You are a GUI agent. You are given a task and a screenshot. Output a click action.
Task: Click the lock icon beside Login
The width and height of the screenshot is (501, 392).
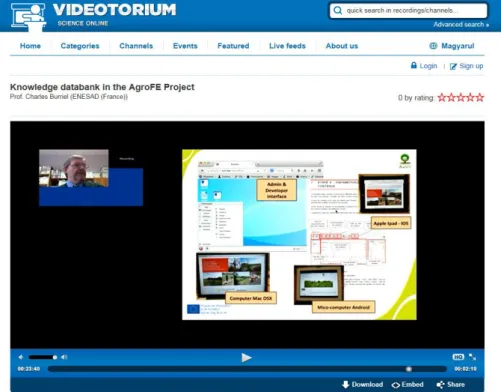(414, 65)
